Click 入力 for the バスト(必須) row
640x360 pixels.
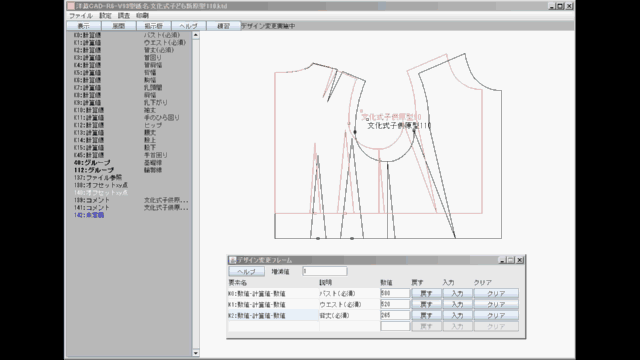457,293
